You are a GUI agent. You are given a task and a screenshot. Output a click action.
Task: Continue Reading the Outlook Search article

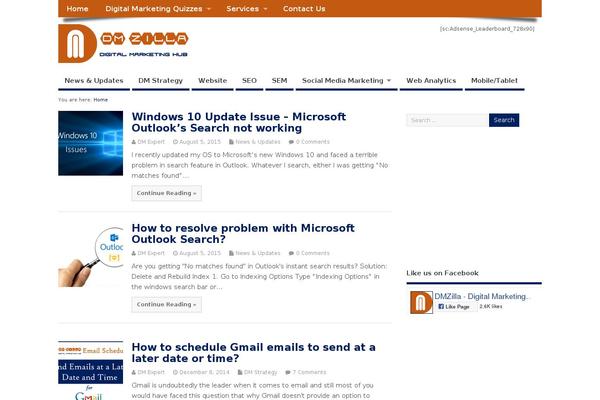[x=166, y=305]
